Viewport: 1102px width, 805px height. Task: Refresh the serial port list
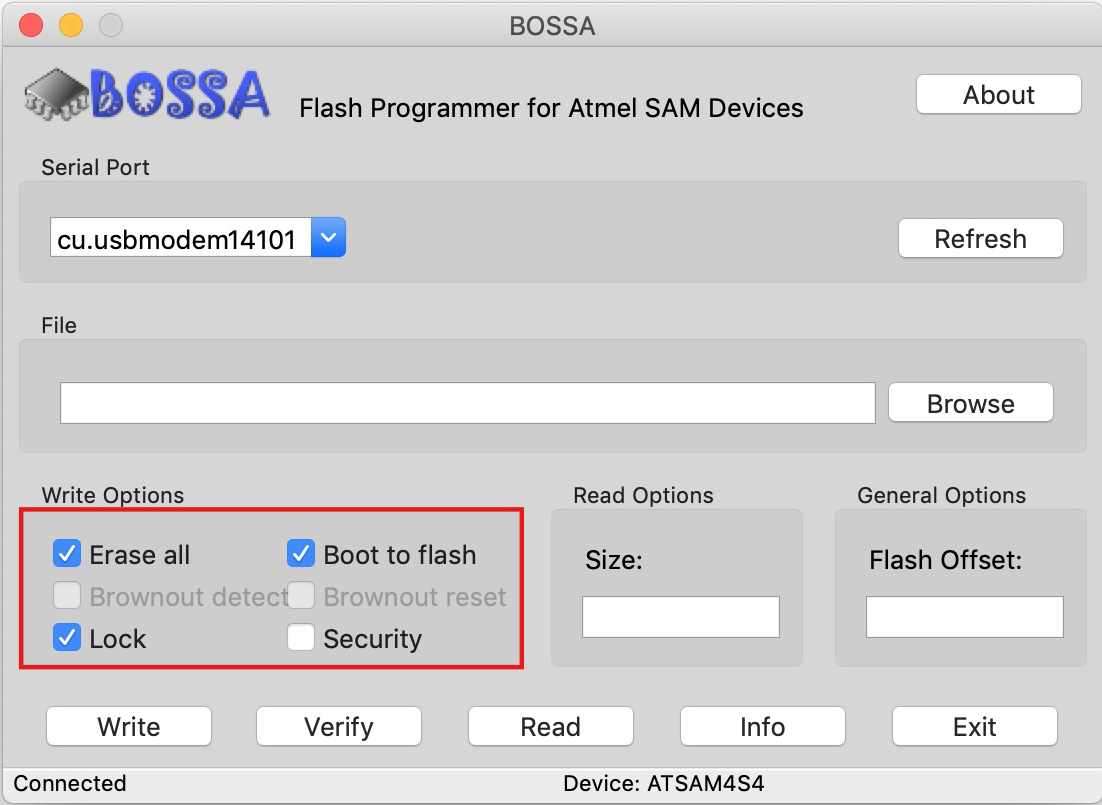(980, 238)
